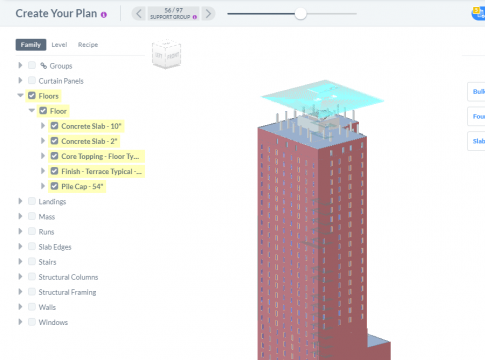
Task: Go to previous support group arrow
Action: (139, 14)
